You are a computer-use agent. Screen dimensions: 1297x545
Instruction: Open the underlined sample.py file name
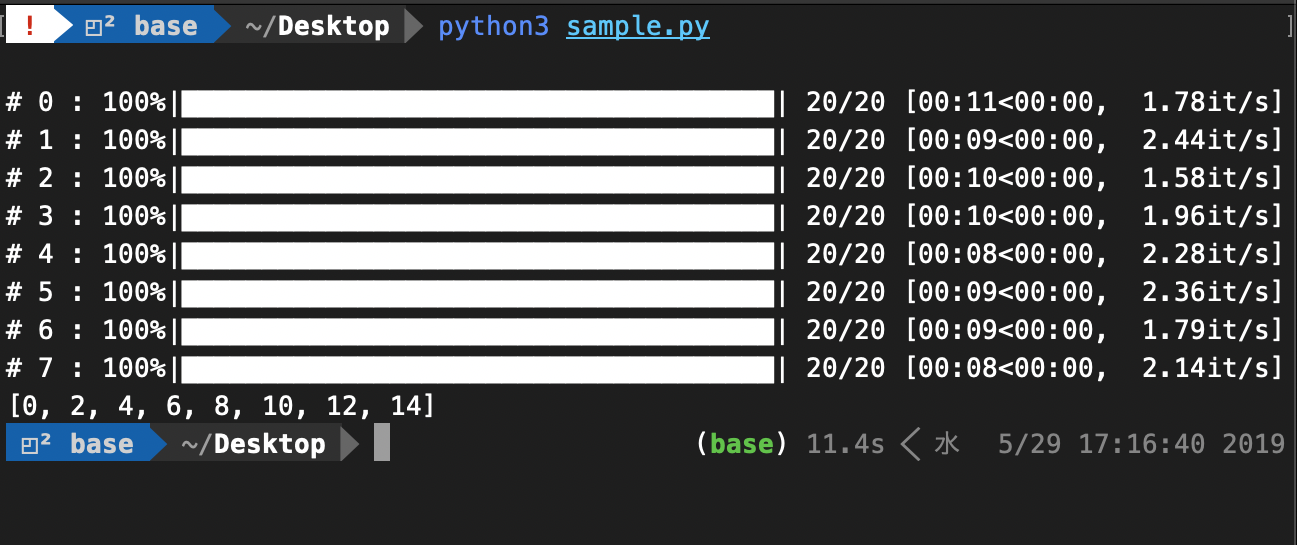tap(638, 27)
